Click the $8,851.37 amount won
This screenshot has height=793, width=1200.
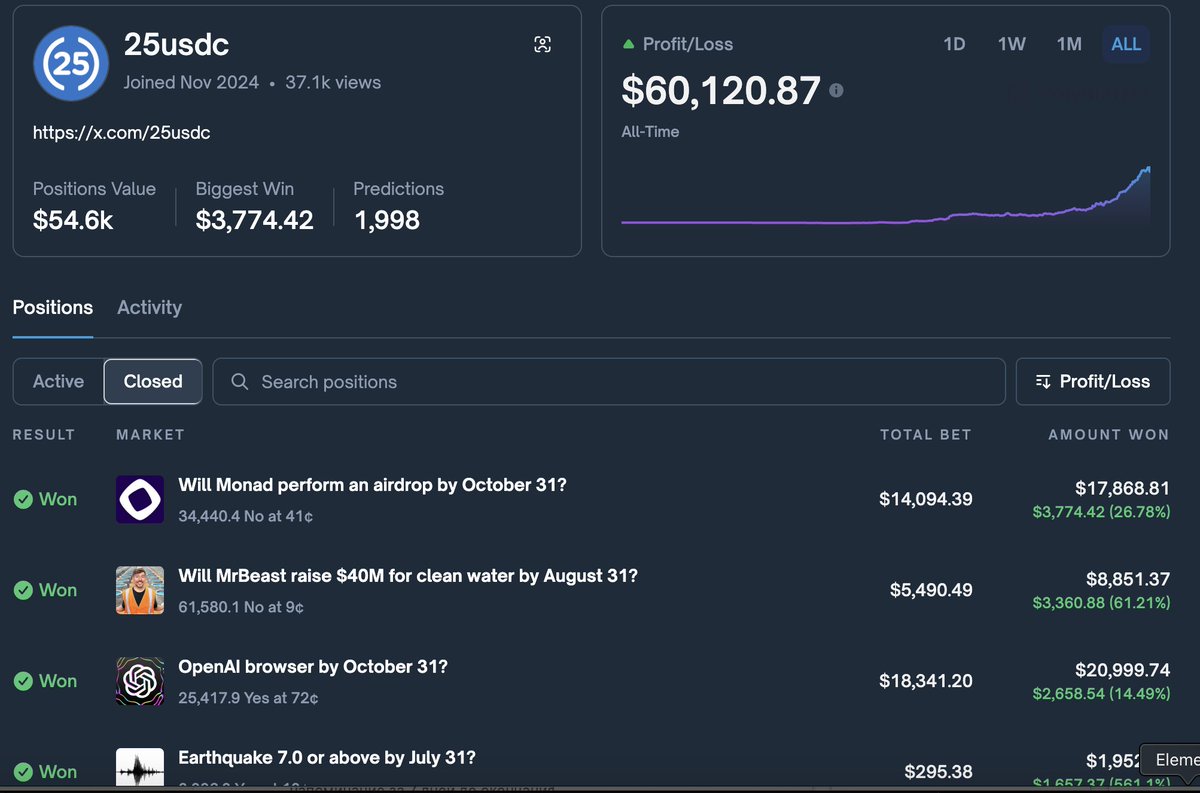(x=1128, y=579)
